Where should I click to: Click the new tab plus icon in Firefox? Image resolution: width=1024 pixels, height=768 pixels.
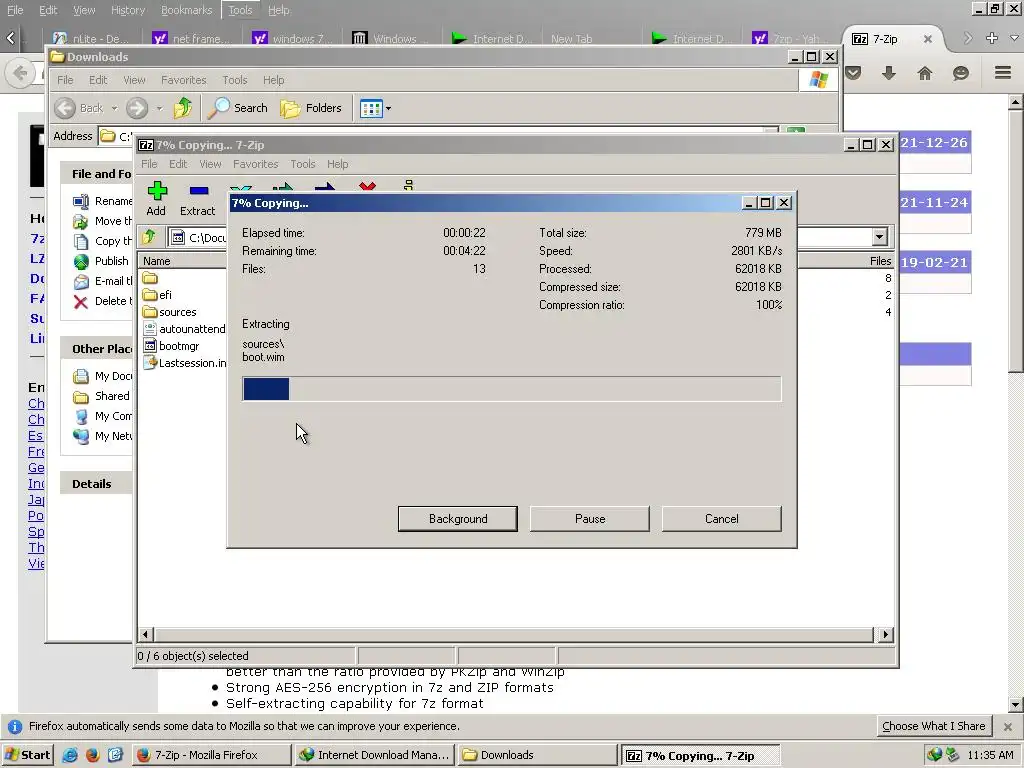pos(991,38)
